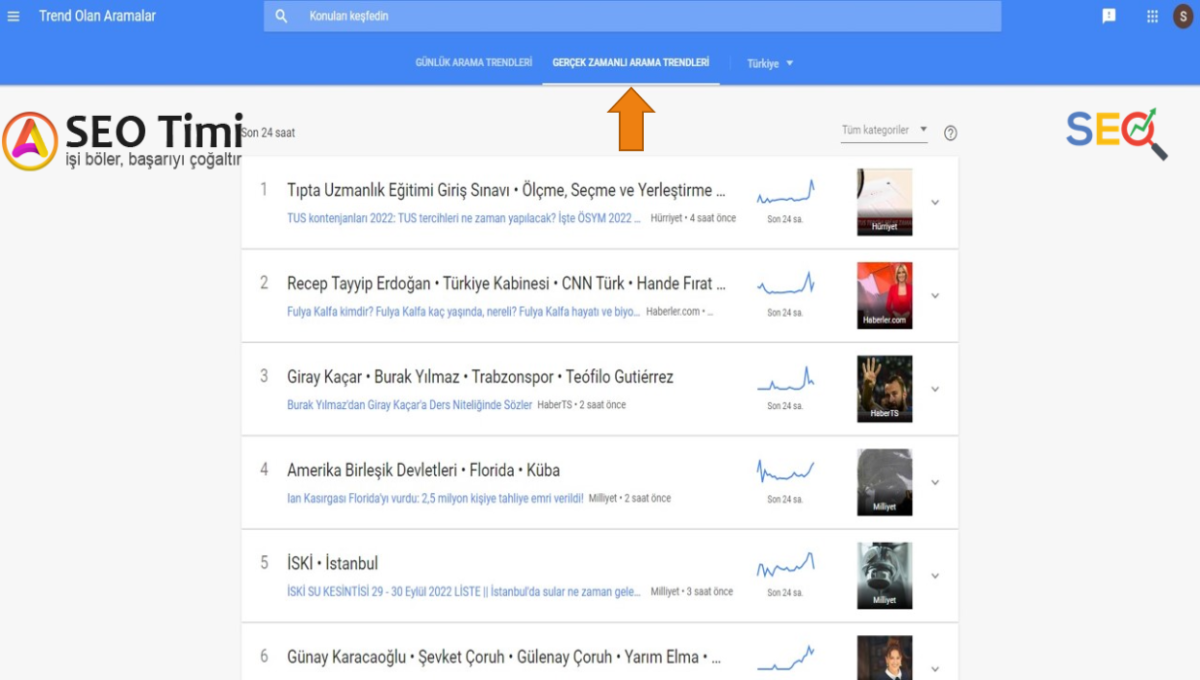1200x680 pixels.
Task: Select Gerçek Zamanlı Arama Trendleri tab
Action: point(631,62)
